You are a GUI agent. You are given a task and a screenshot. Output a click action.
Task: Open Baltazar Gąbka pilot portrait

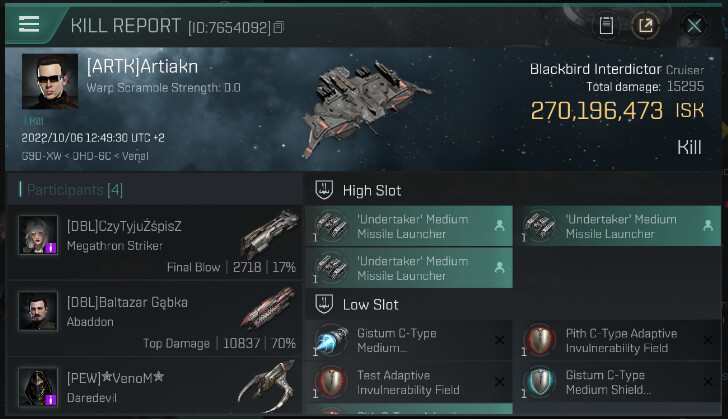(38, 310)
